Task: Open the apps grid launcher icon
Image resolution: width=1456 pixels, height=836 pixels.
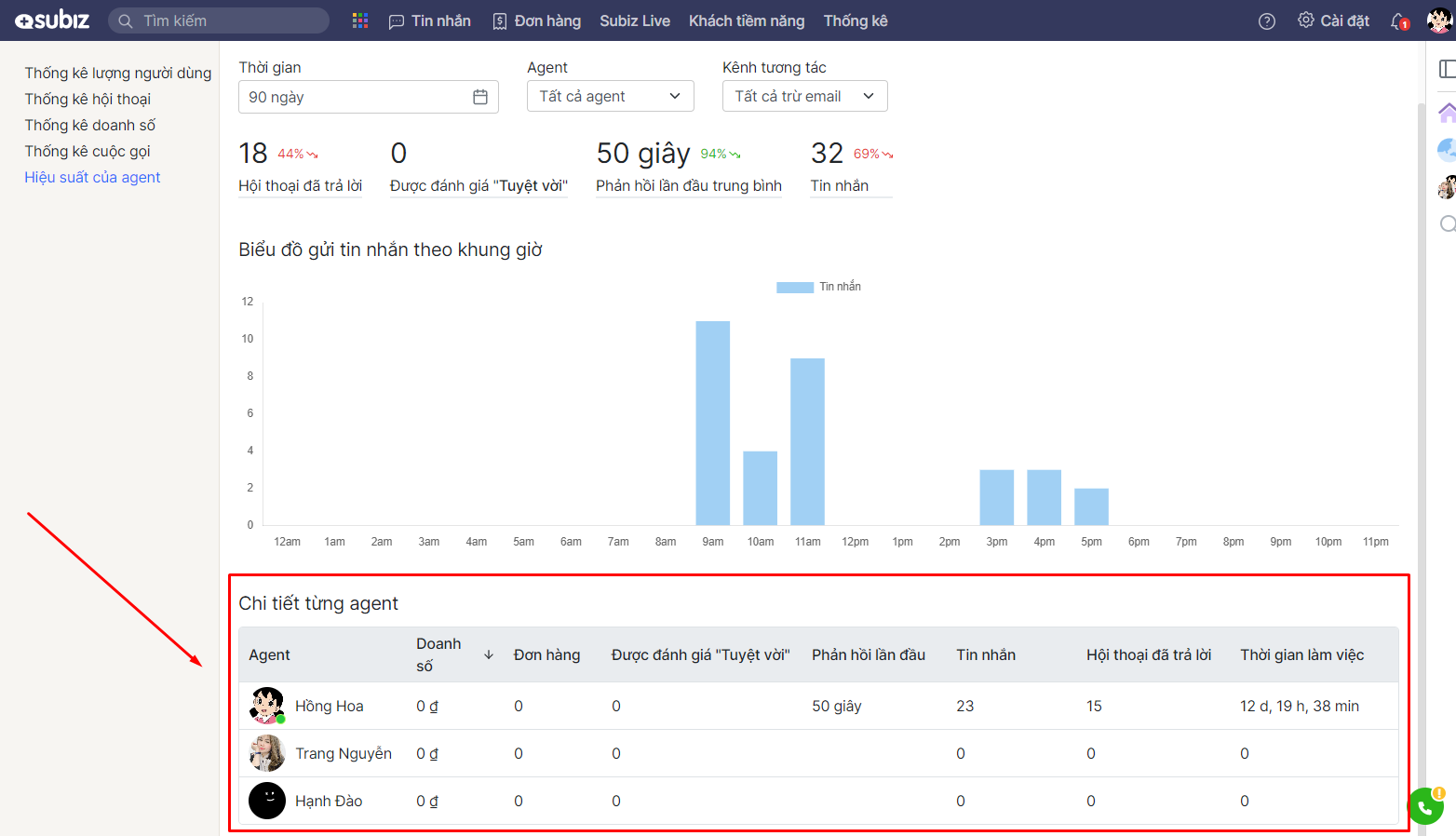Action: point(360,20)
